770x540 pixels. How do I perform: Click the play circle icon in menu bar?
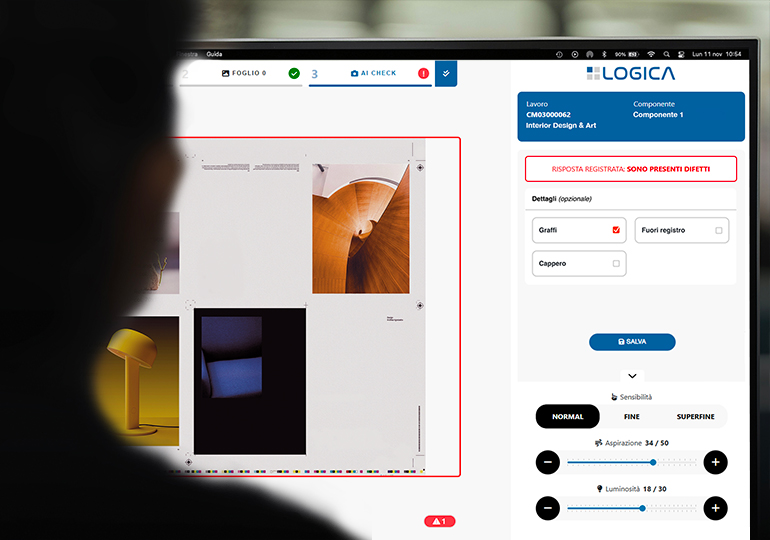tap(575, 54)
